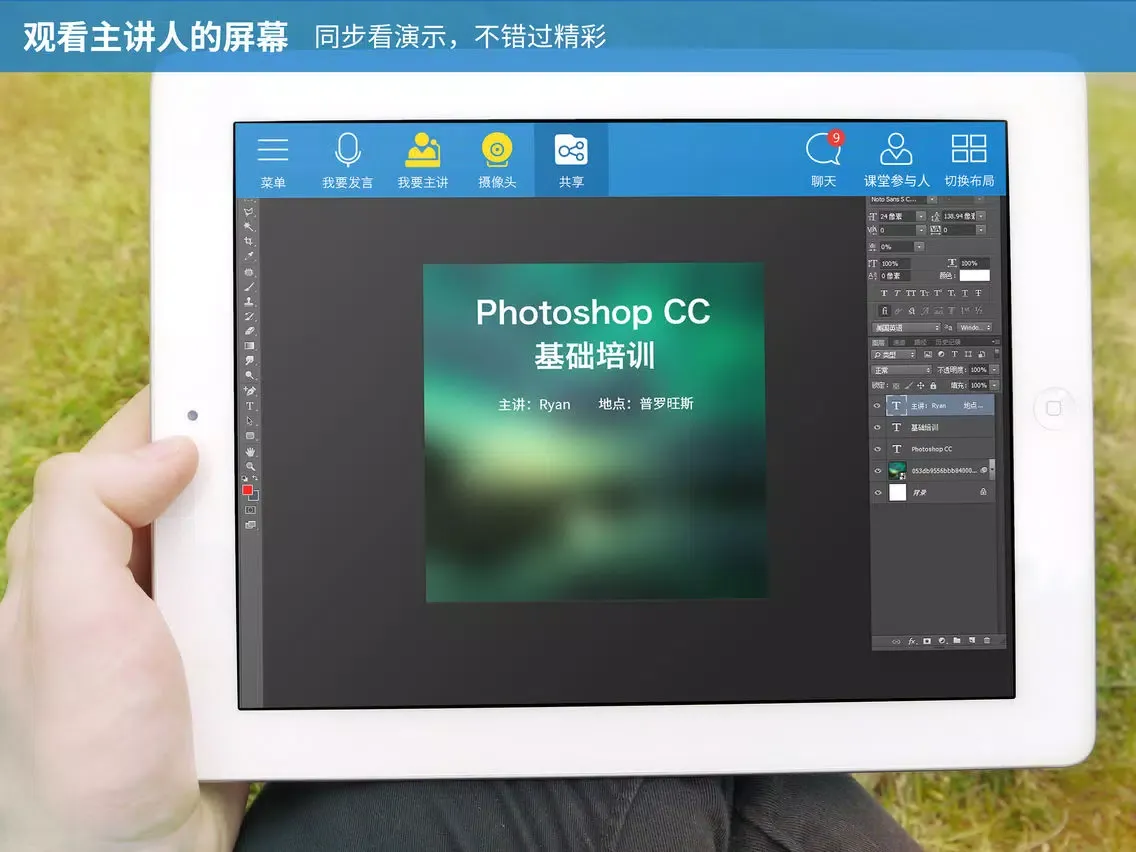
Task: Select the Healing Brush tool
Action: [x=248, y=272]
